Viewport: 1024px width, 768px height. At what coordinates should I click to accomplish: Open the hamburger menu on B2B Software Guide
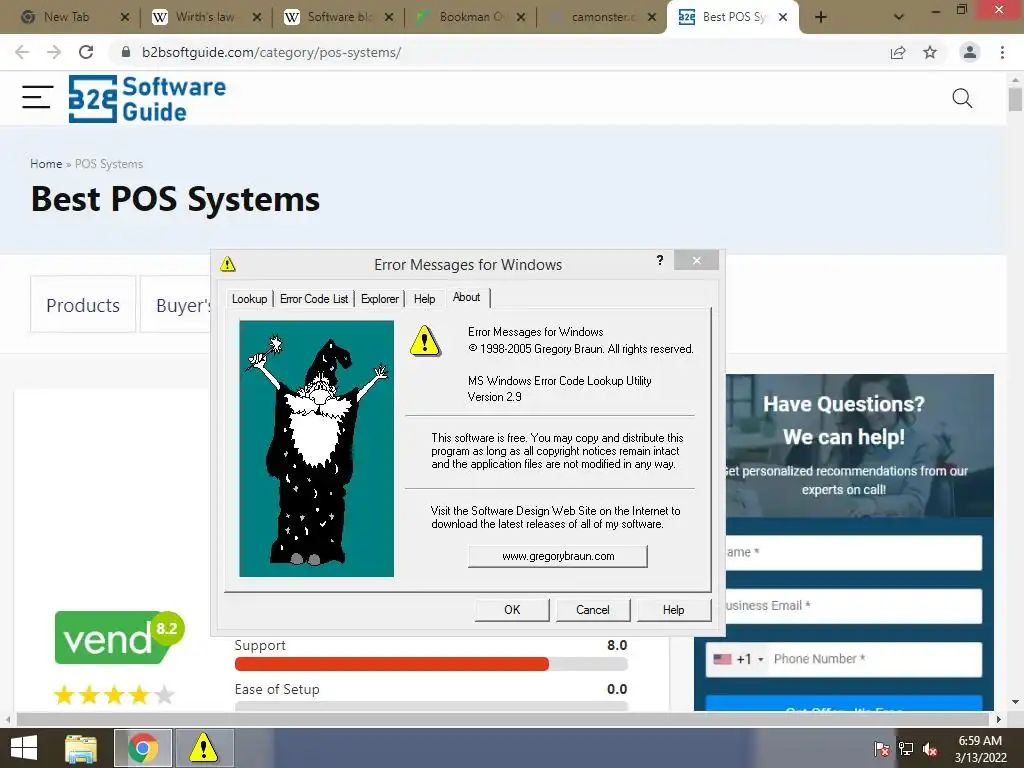click(37, 98)
